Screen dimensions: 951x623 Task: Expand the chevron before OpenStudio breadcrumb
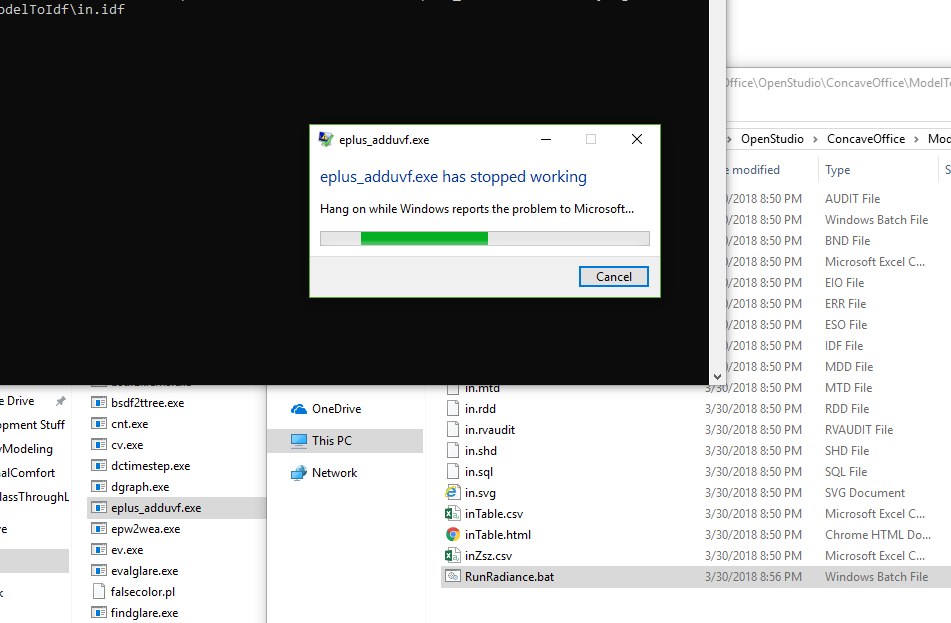point(730,140)
